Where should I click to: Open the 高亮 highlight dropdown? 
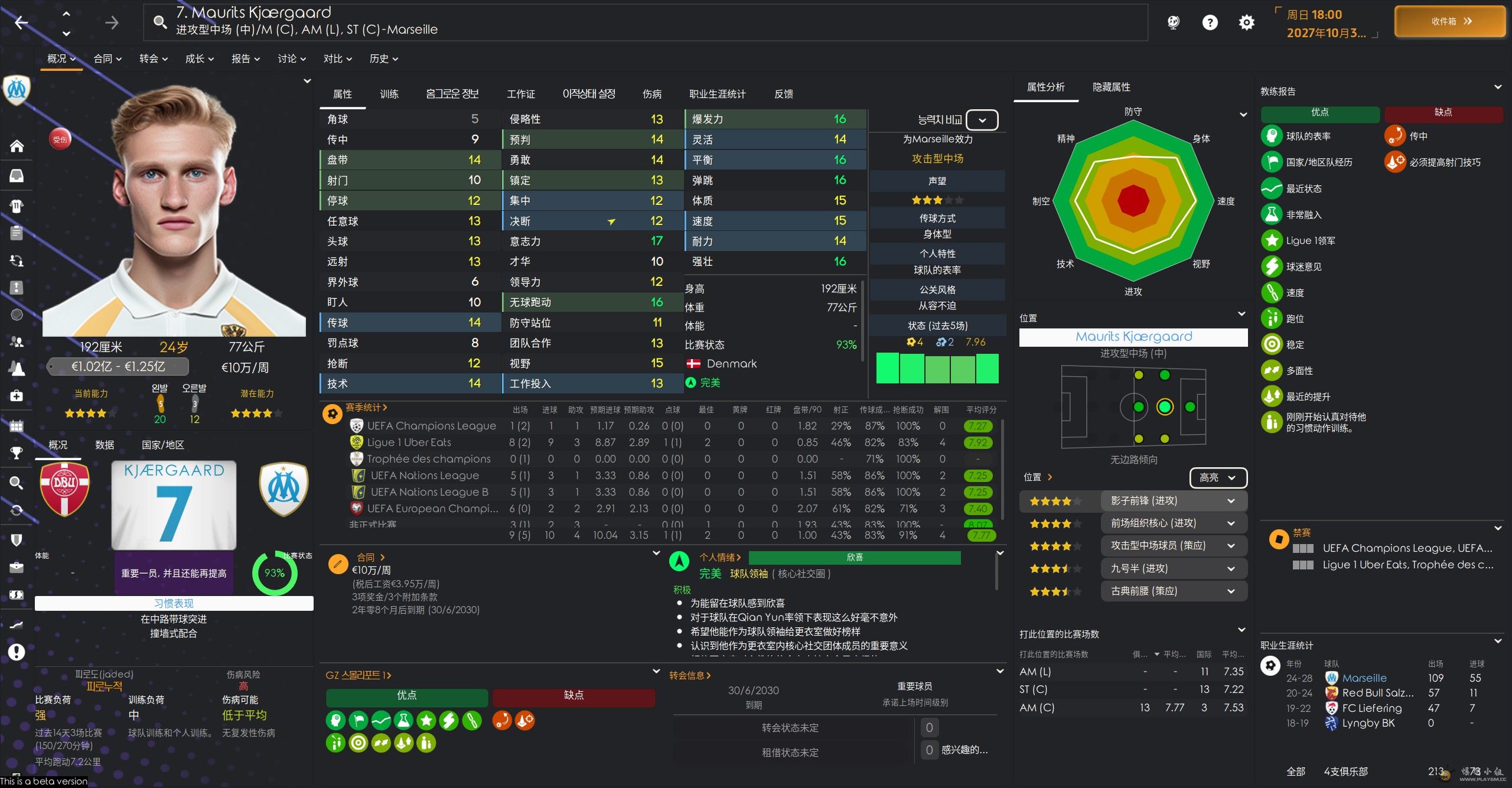point(1217,477)
